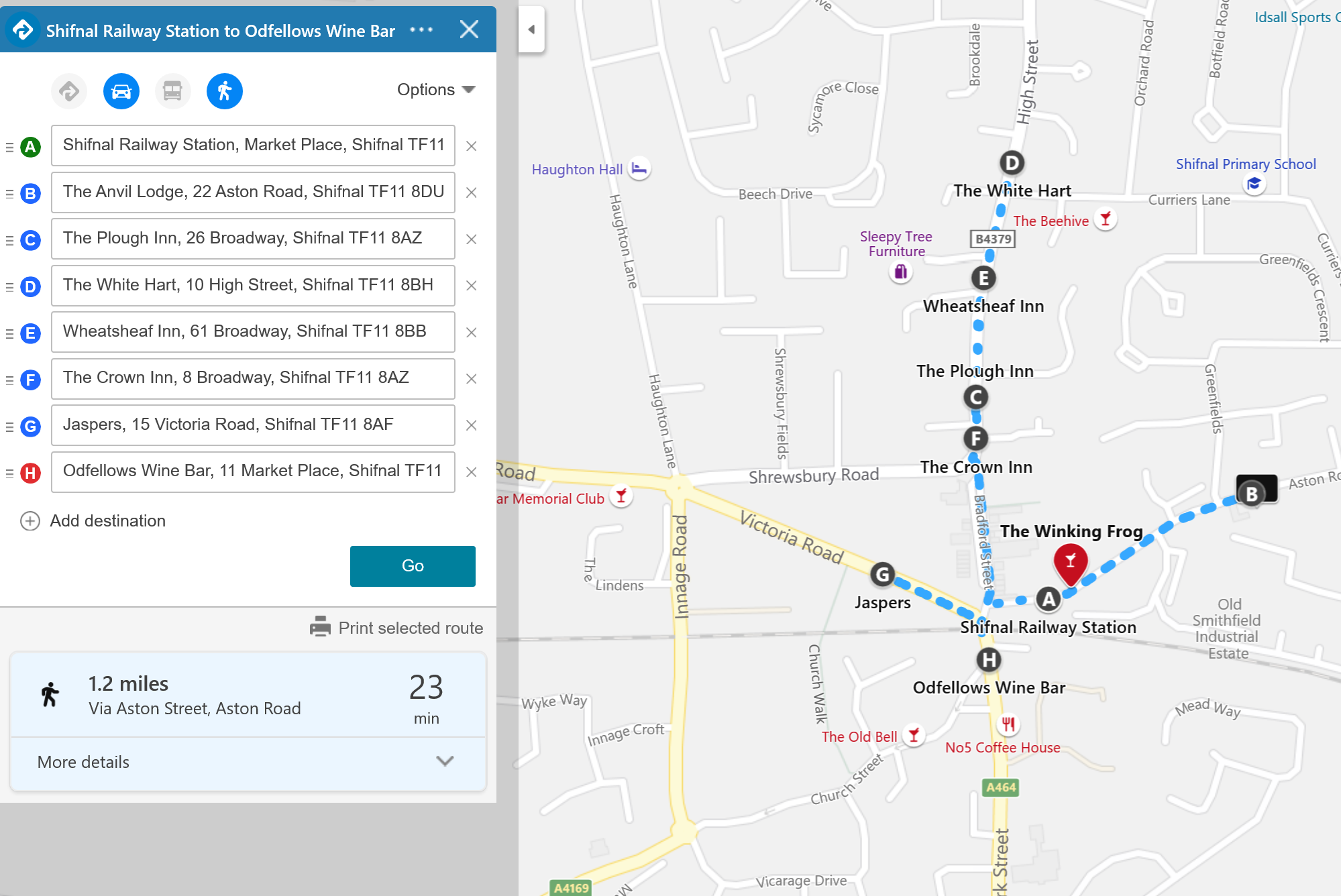Remove Jaspers waypoint from route
Image resolution: width=1341 pixels, height=896 pixels.
[472, 426]
